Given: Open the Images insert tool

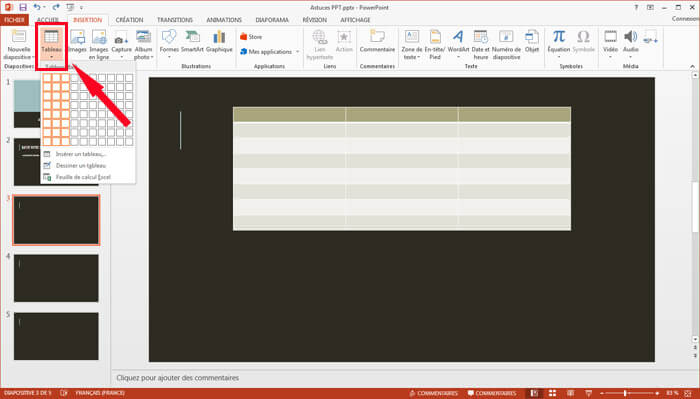Looking at the screenshot, I should (x=78, y=42).
